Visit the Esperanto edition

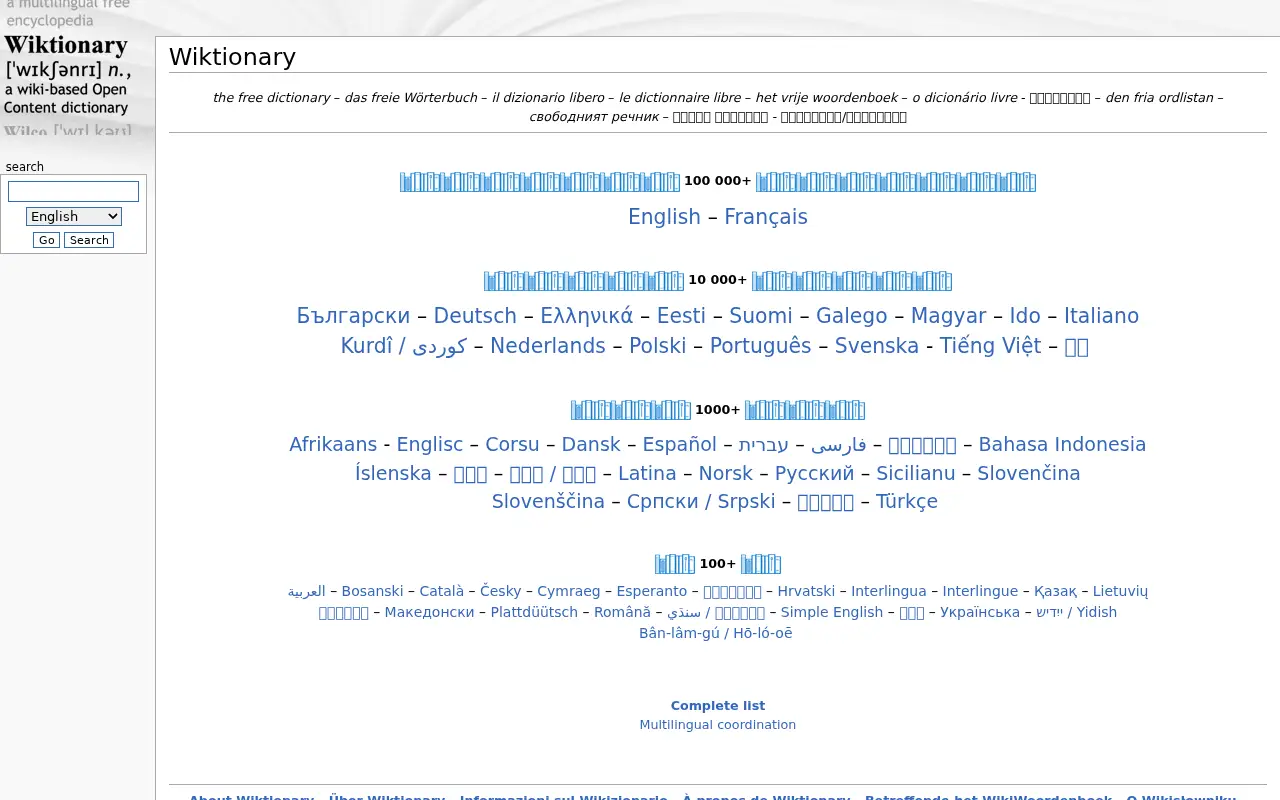click(652, 592)
